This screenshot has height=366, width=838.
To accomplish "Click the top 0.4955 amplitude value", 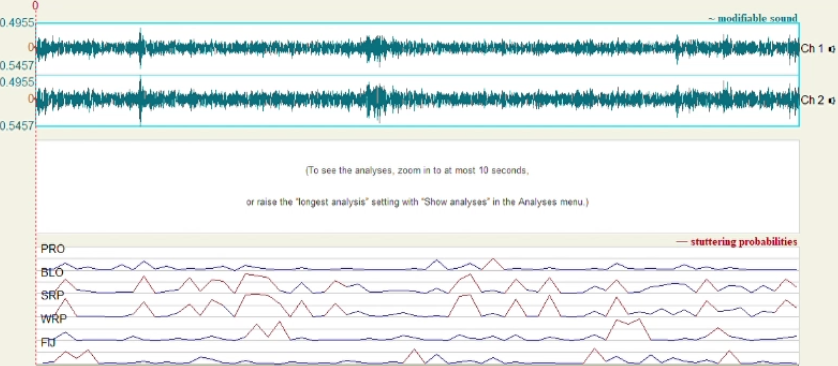I will point(17,23).
